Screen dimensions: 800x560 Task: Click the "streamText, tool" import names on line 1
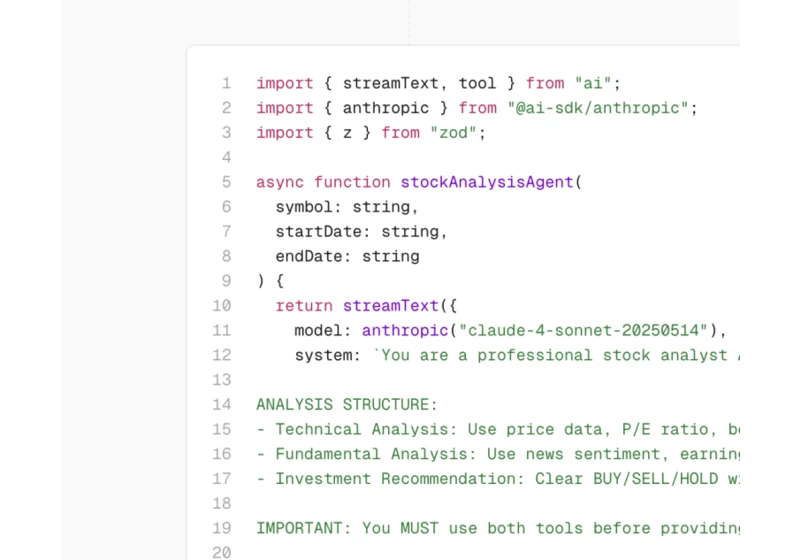(419, 83)
